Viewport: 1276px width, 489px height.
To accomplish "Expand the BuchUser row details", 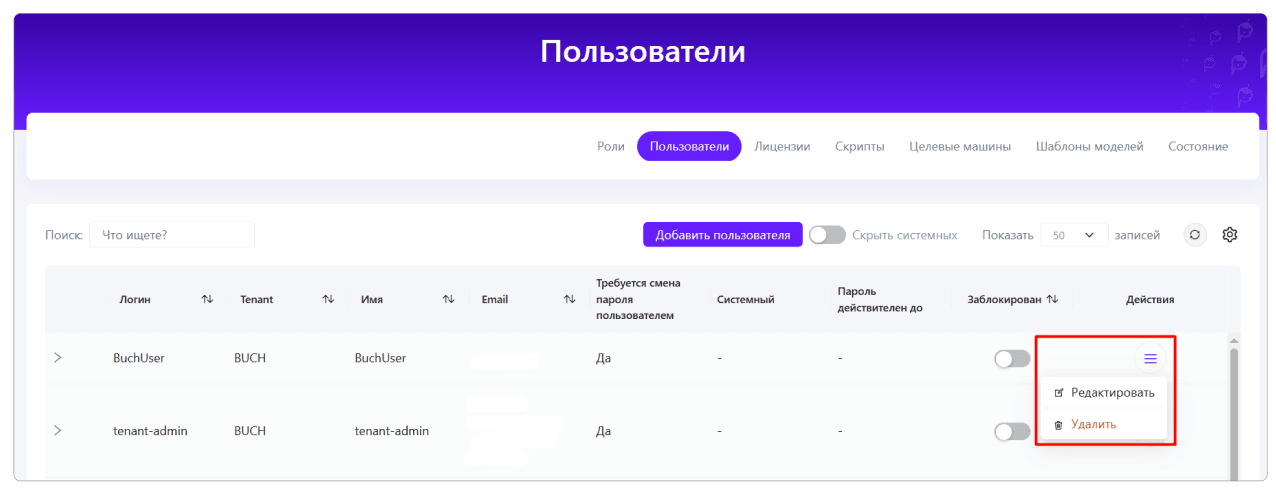I will (x=57, y=358).
